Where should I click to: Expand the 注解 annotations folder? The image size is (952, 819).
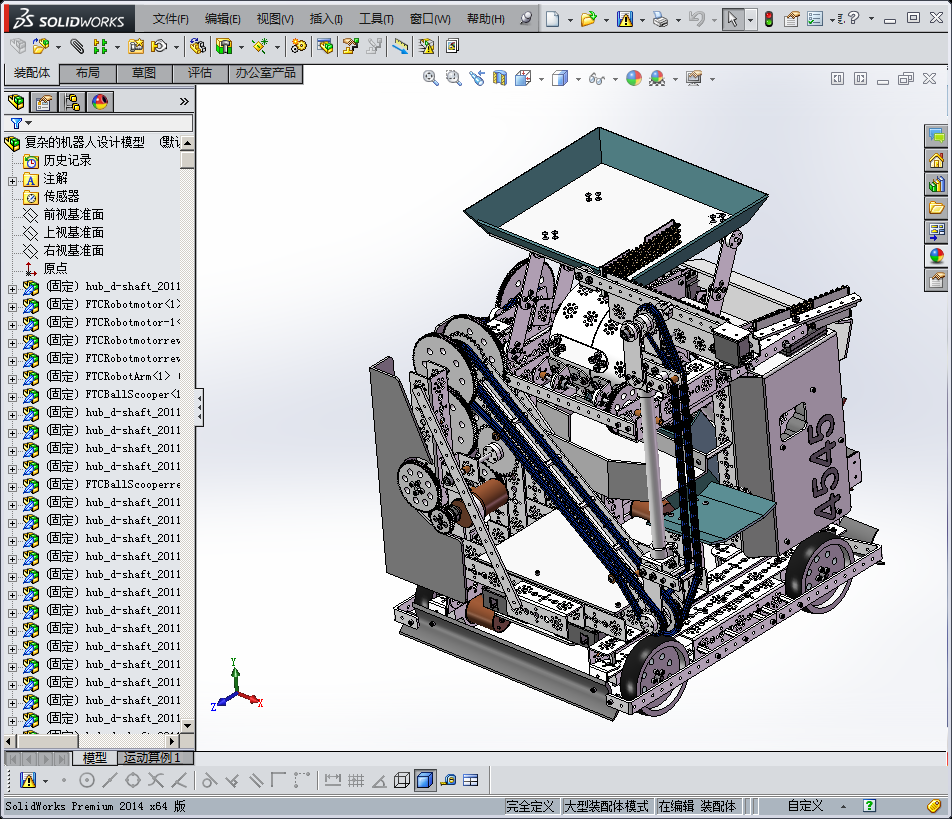[x=13, y=179]
